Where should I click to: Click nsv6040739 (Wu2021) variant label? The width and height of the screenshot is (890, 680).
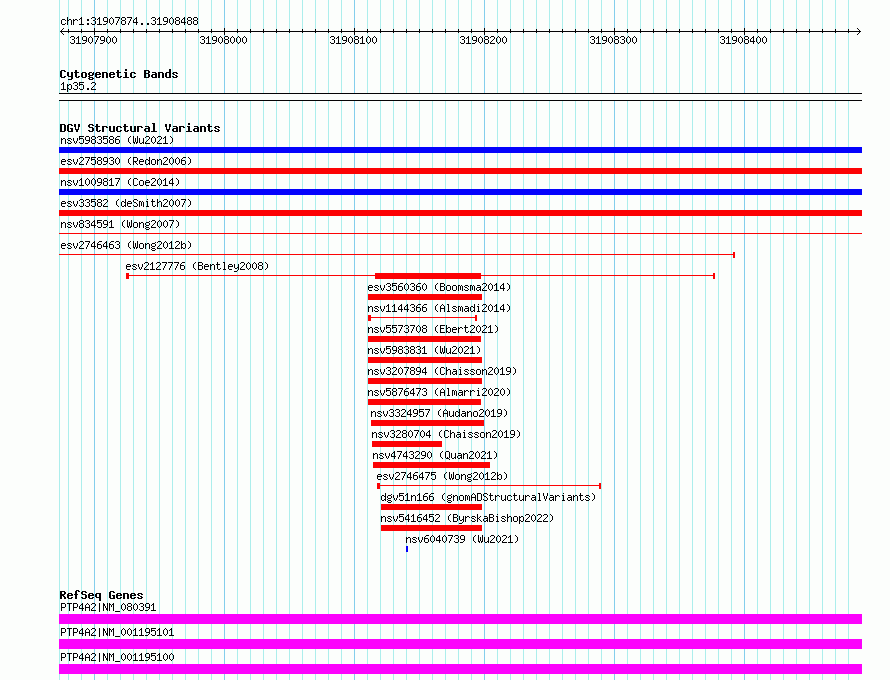click(x=462, y=539)
